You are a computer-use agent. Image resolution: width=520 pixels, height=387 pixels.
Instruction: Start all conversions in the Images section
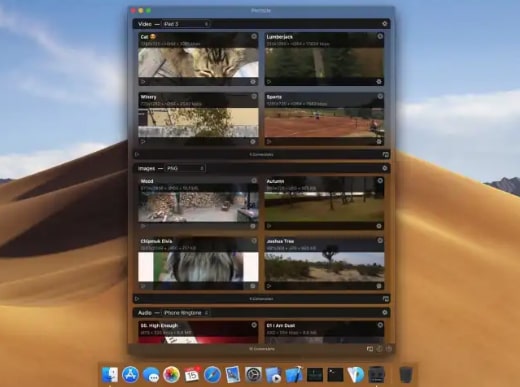pos(137,299)
